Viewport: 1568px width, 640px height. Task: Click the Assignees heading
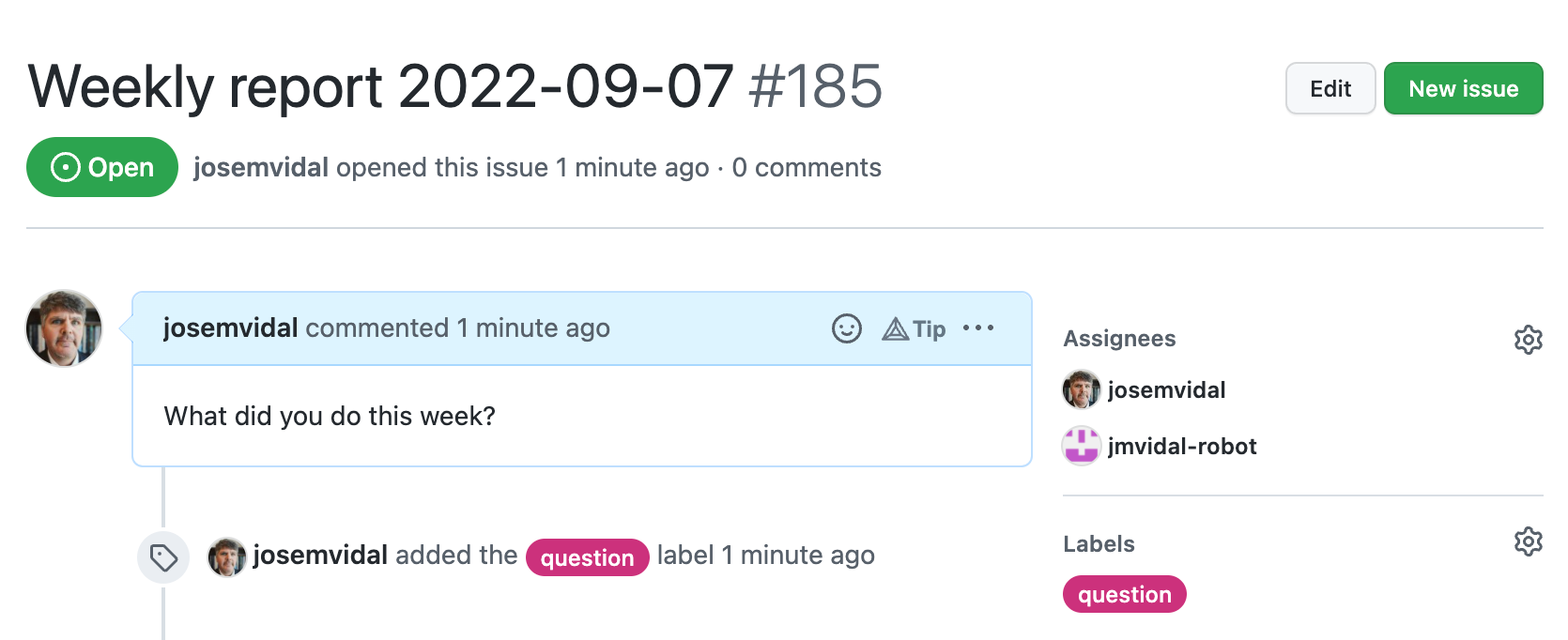pyautogui.click(x=1119, y=339)
